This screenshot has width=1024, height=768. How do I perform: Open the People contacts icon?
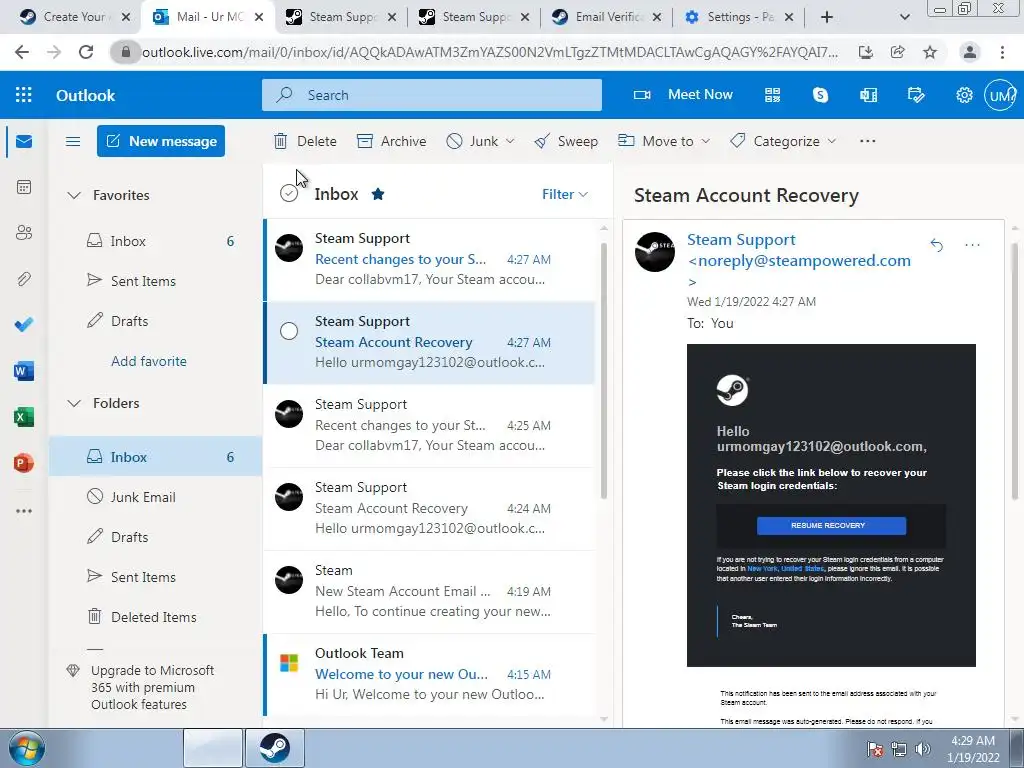pos(24,232)
